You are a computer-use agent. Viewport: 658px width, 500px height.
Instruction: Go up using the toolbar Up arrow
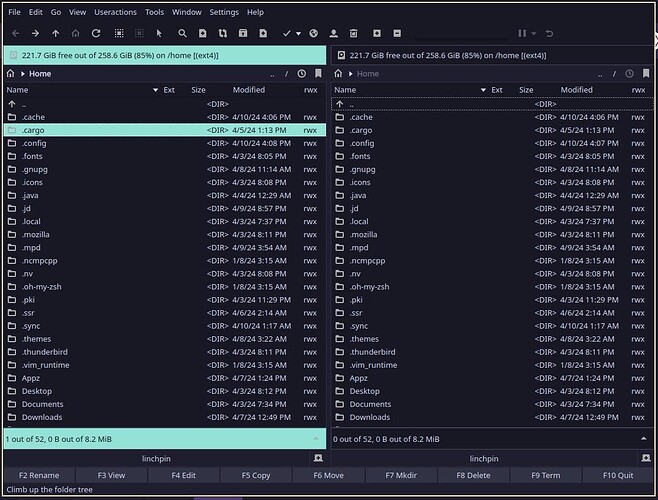(x=55, y=34)
